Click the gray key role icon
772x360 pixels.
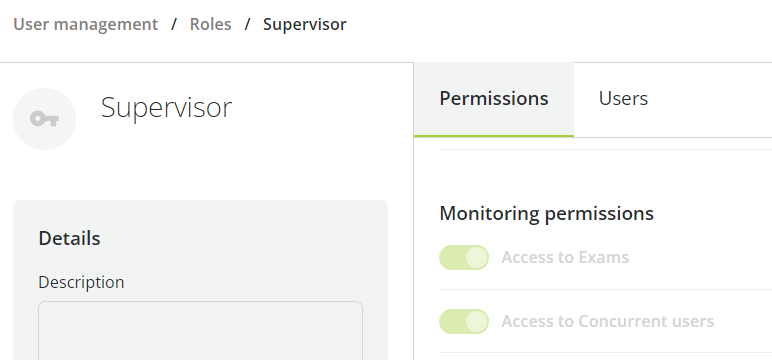point(44,119)
